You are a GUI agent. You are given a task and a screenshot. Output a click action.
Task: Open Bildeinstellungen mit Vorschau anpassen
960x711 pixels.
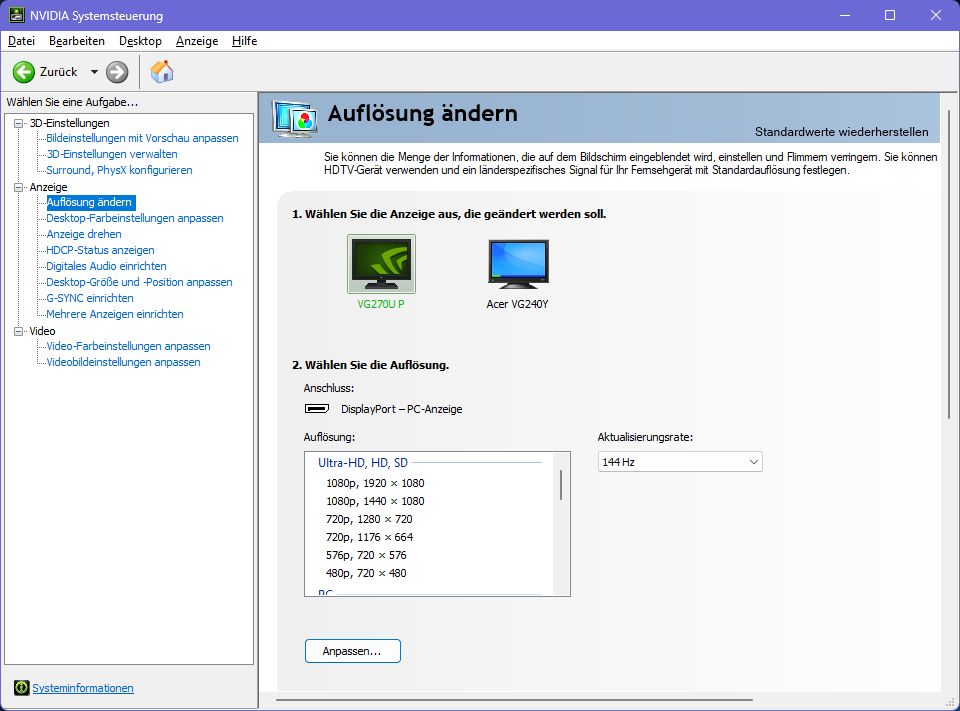(x=142, y=138)
